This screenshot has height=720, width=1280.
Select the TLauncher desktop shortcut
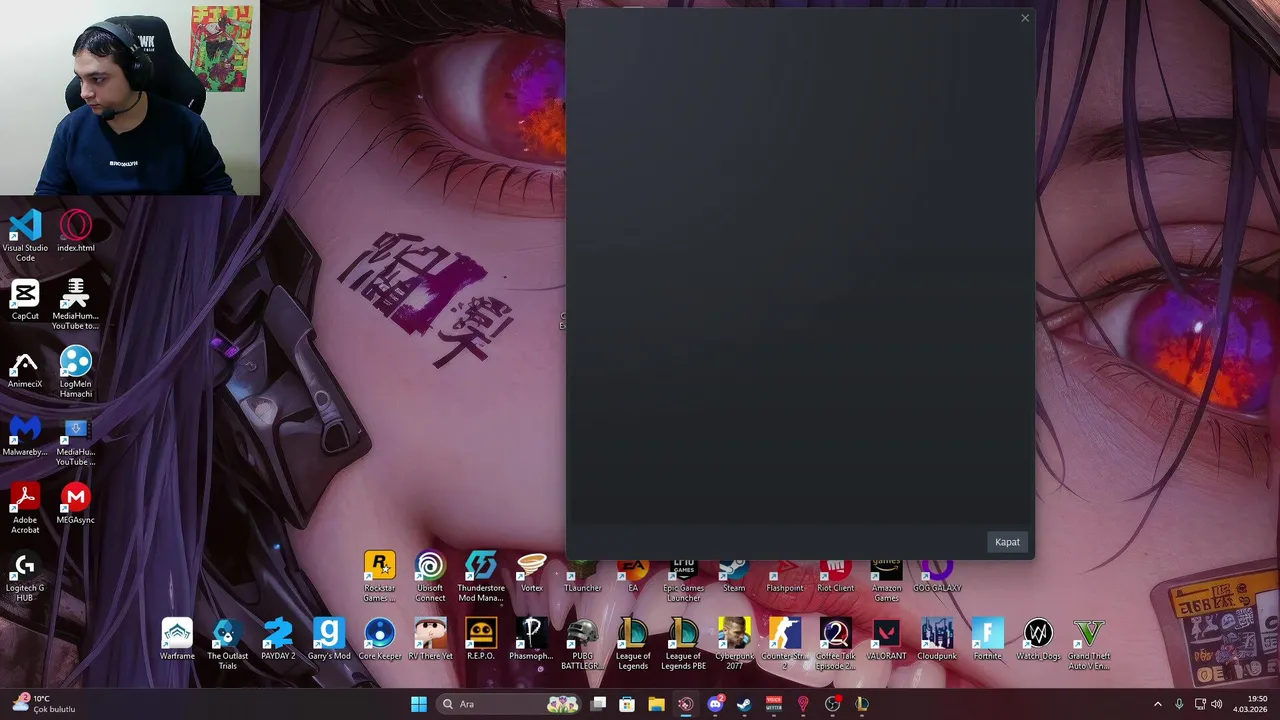pyautogui.click(x=582, y=577)
